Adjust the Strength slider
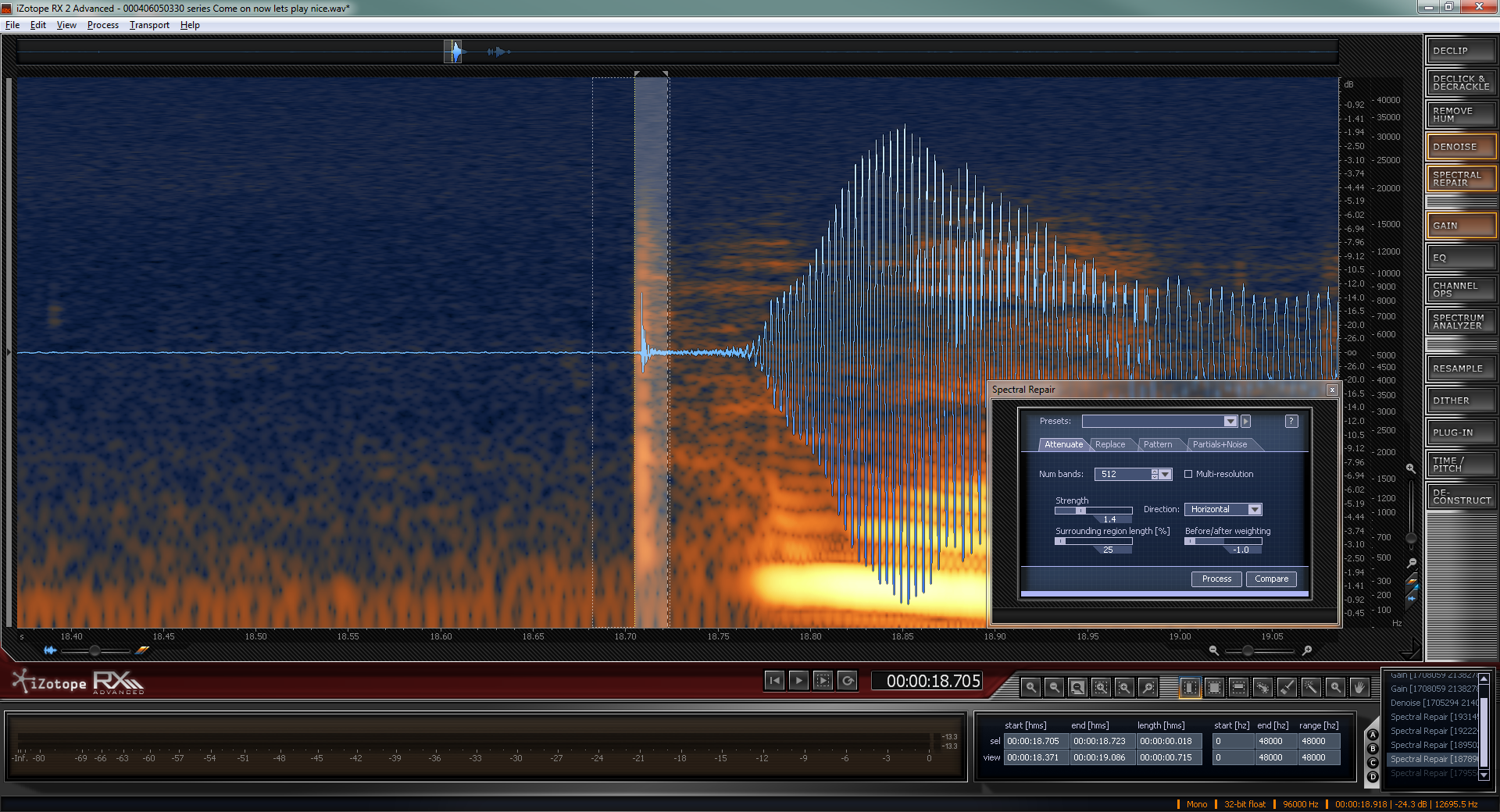The width and height of the screenshot is (1500, 812). (x=1093, y=511)
